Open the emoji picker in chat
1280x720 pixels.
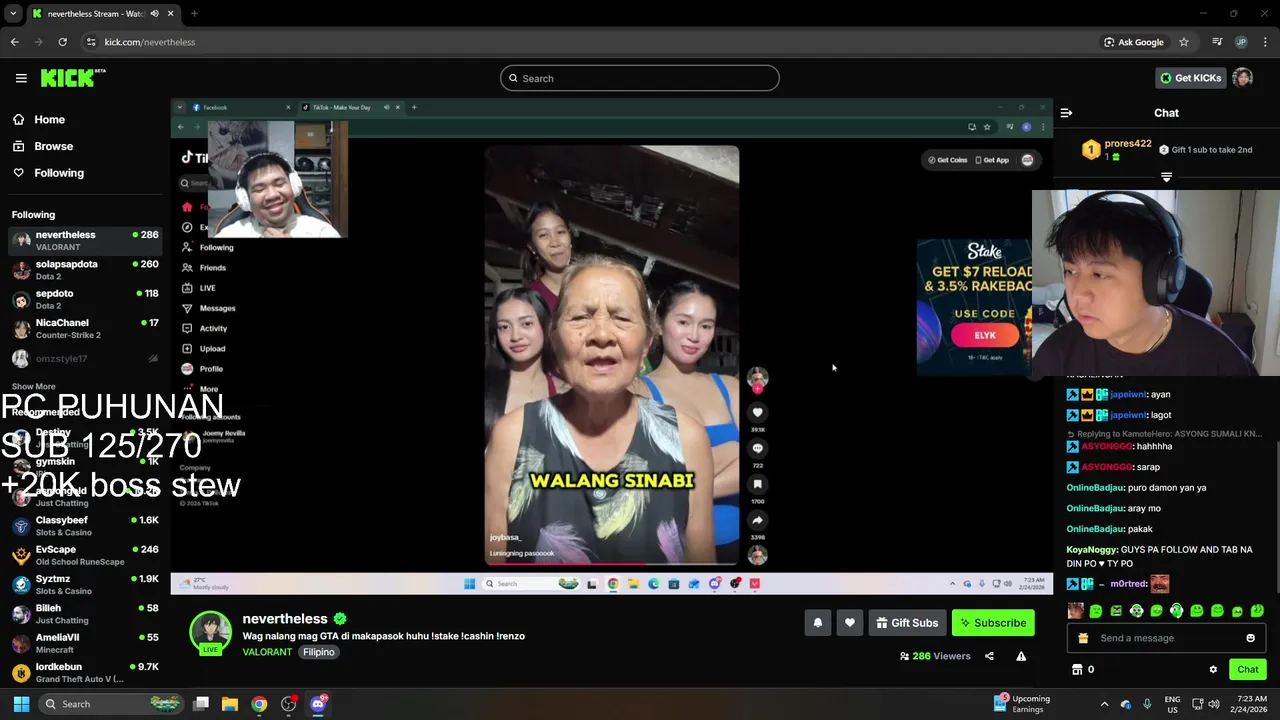[x=1250, y=638]
